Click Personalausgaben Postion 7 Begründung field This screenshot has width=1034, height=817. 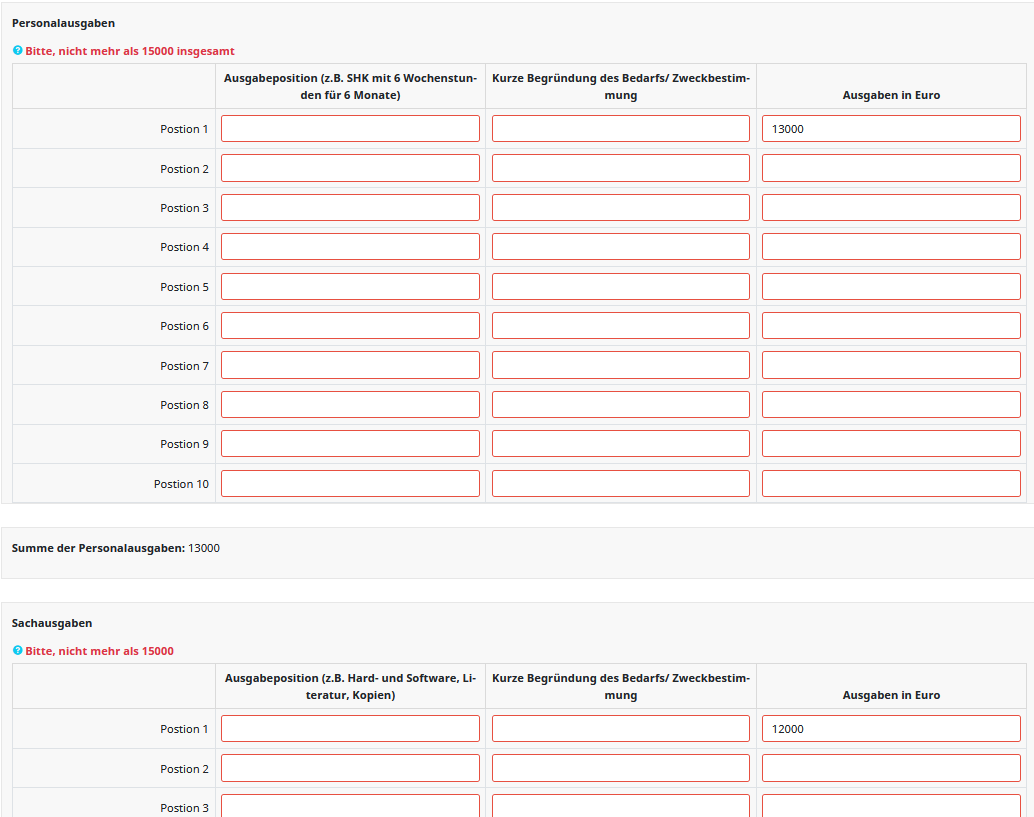coord(621,365)
